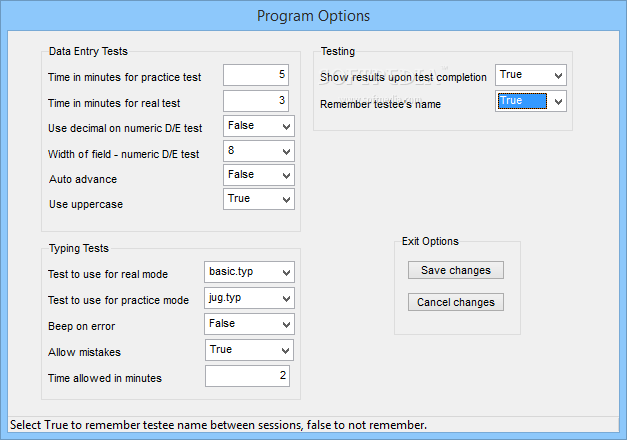Open the Beep on error dropdown
The image size is (627, 440).
click(249, 324)
